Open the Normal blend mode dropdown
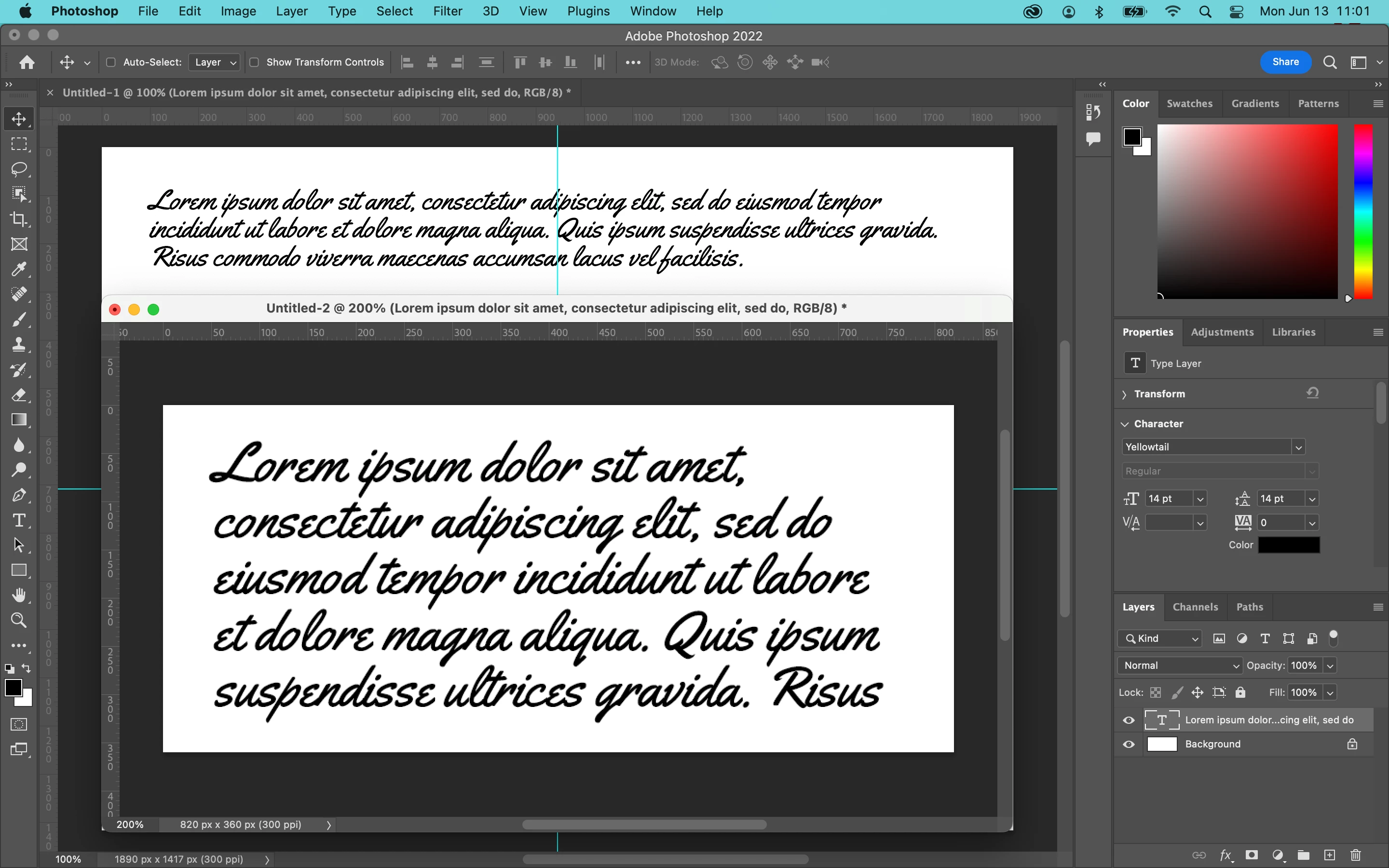Image resolution: width=1389 pixels, height=868 pixels. pyautogui.click(x=1180, y=665)
